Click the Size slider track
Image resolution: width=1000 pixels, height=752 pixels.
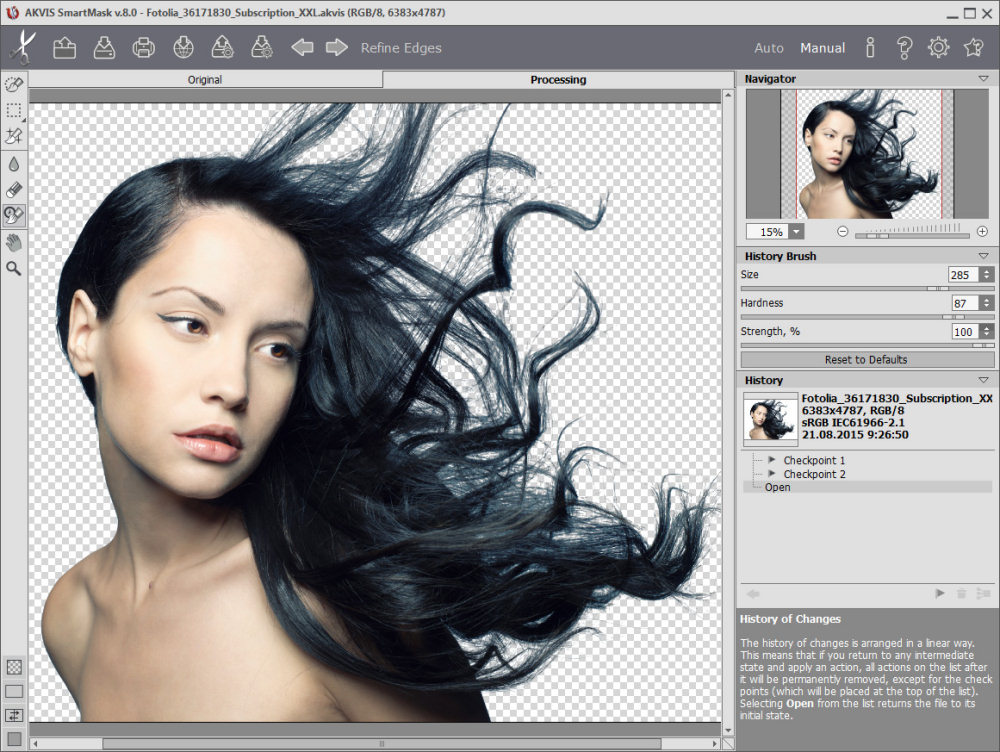(x=867, y=288)
